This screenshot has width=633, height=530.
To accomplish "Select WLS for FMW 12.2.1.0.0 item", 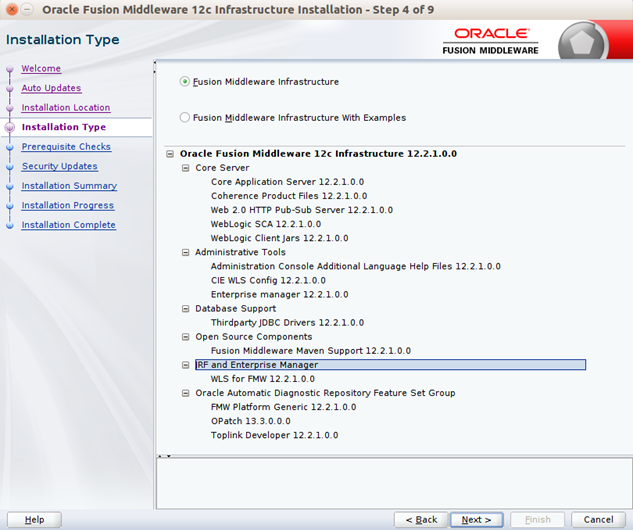I will 263,379.
